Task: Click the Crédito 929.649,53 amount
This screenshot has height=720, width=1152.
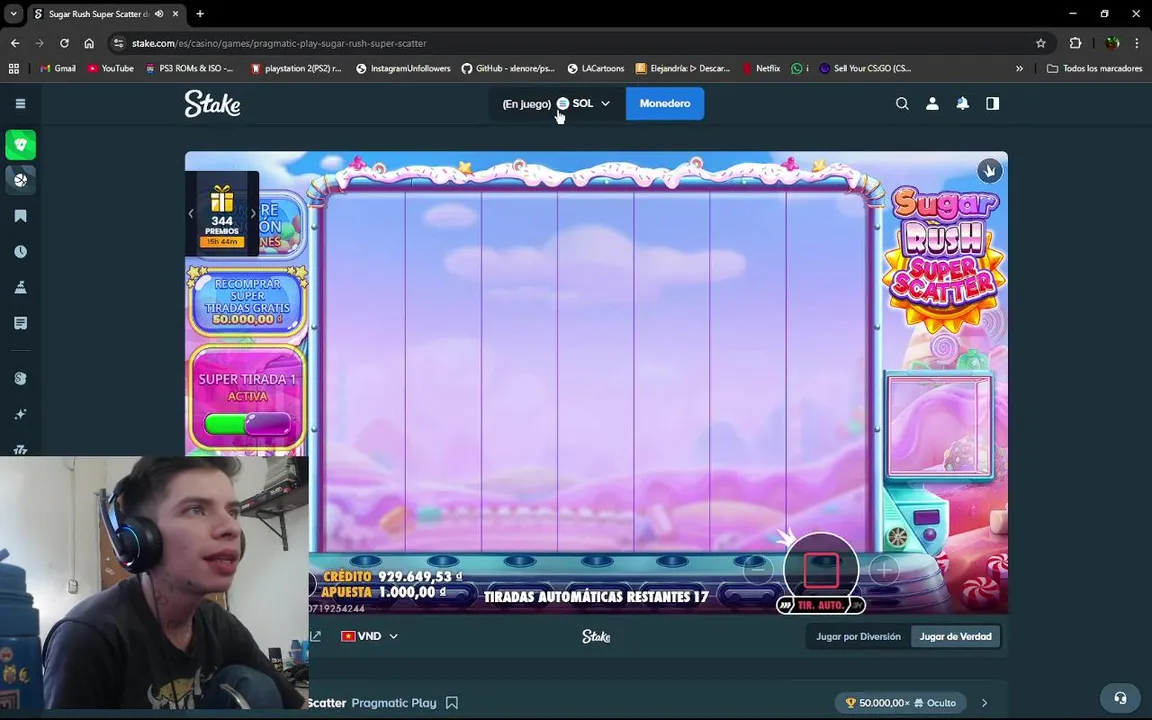Action: click(421, 577)
